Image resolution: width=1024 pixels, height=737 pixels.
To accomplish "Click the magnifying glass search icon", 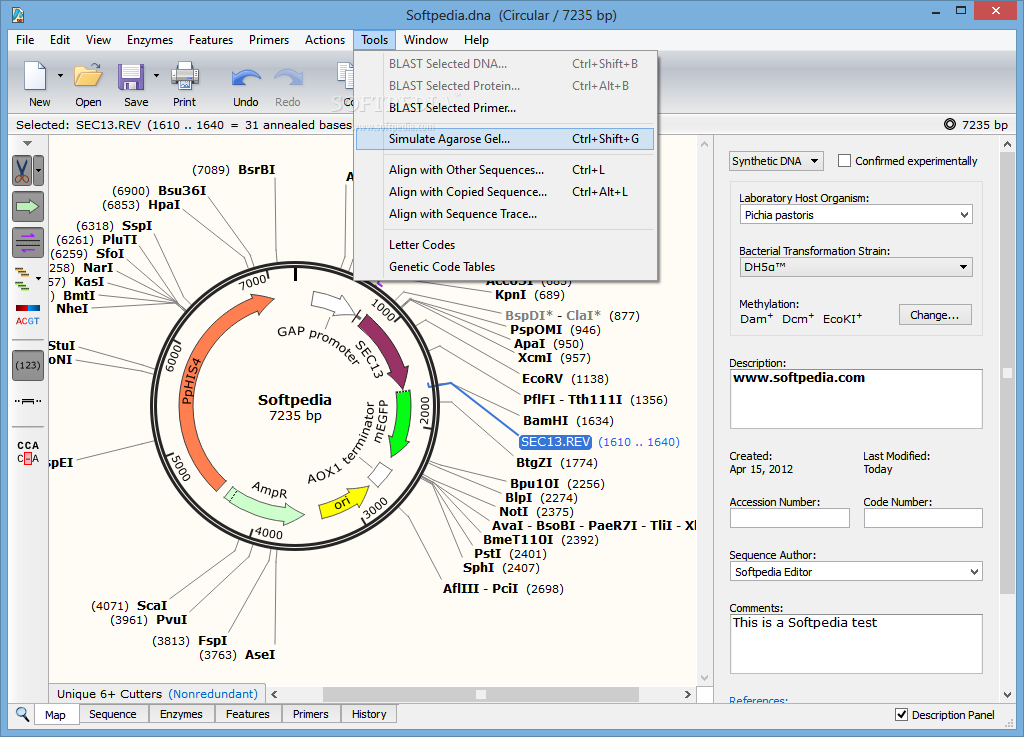I will pyautogui.click(x=22, y=713).
